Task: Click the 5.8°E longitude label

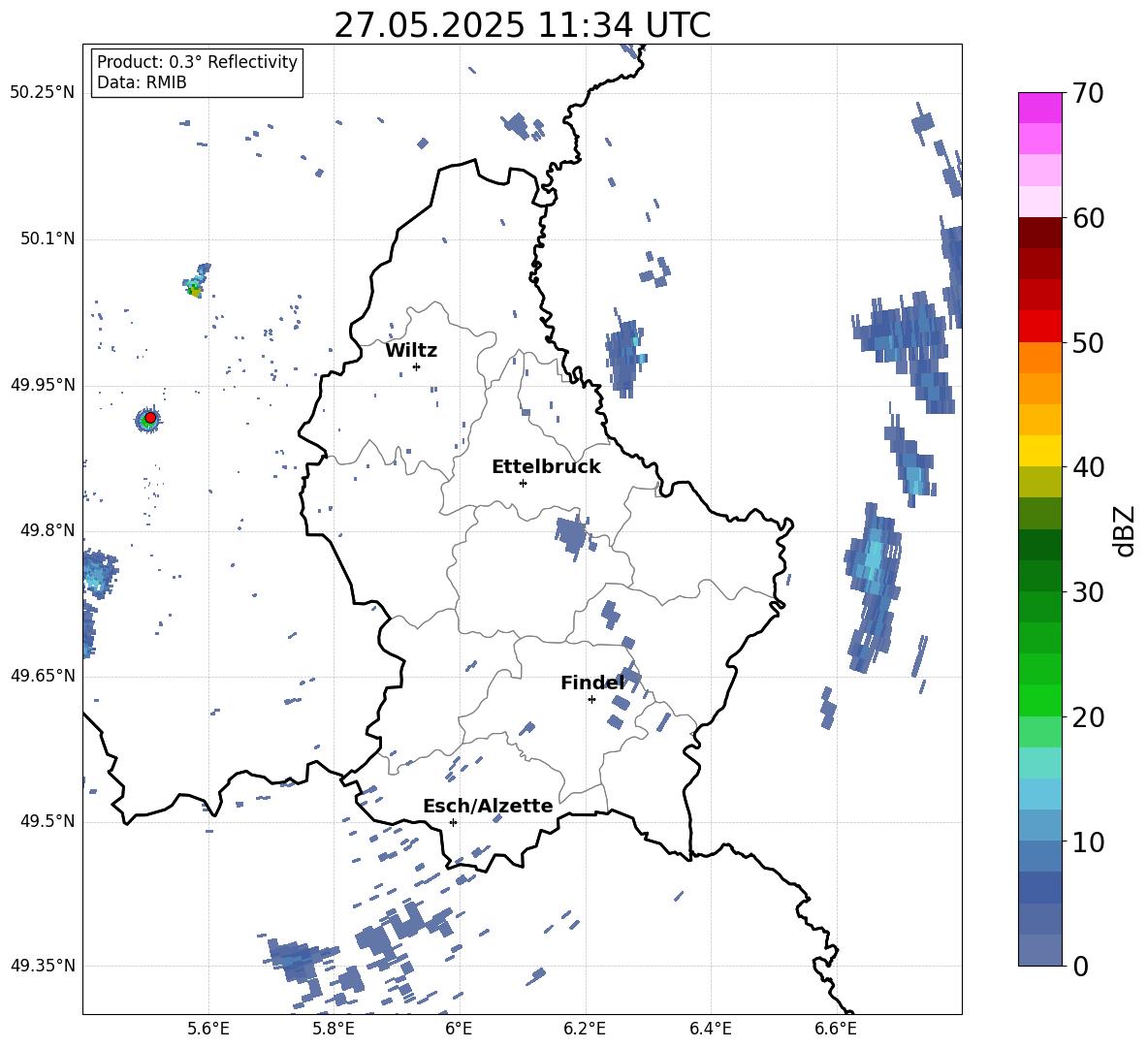Action: [x=334, y=1029]
